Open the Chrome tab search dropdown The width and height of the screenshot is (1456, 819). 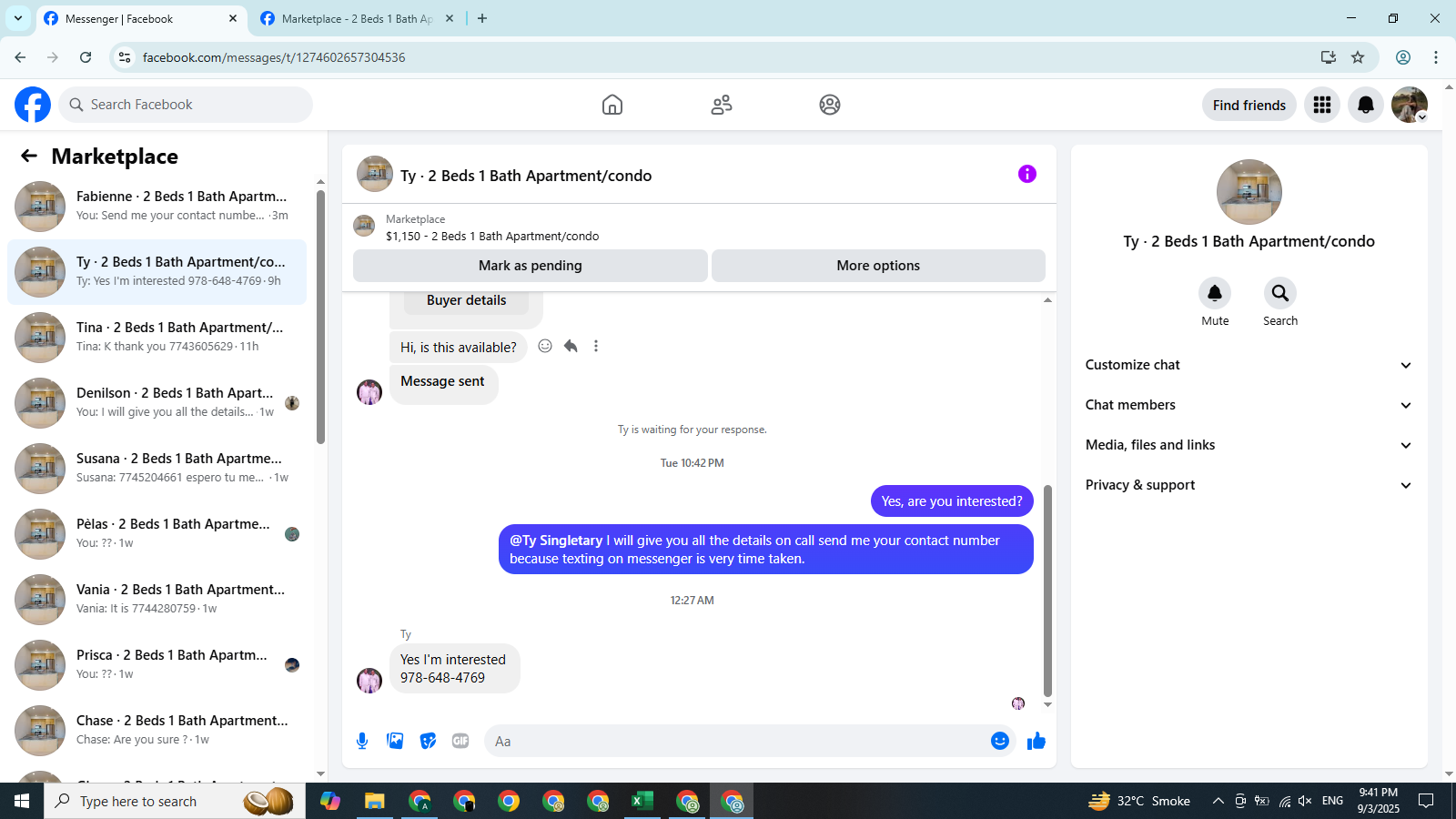(x=18, y=18)
